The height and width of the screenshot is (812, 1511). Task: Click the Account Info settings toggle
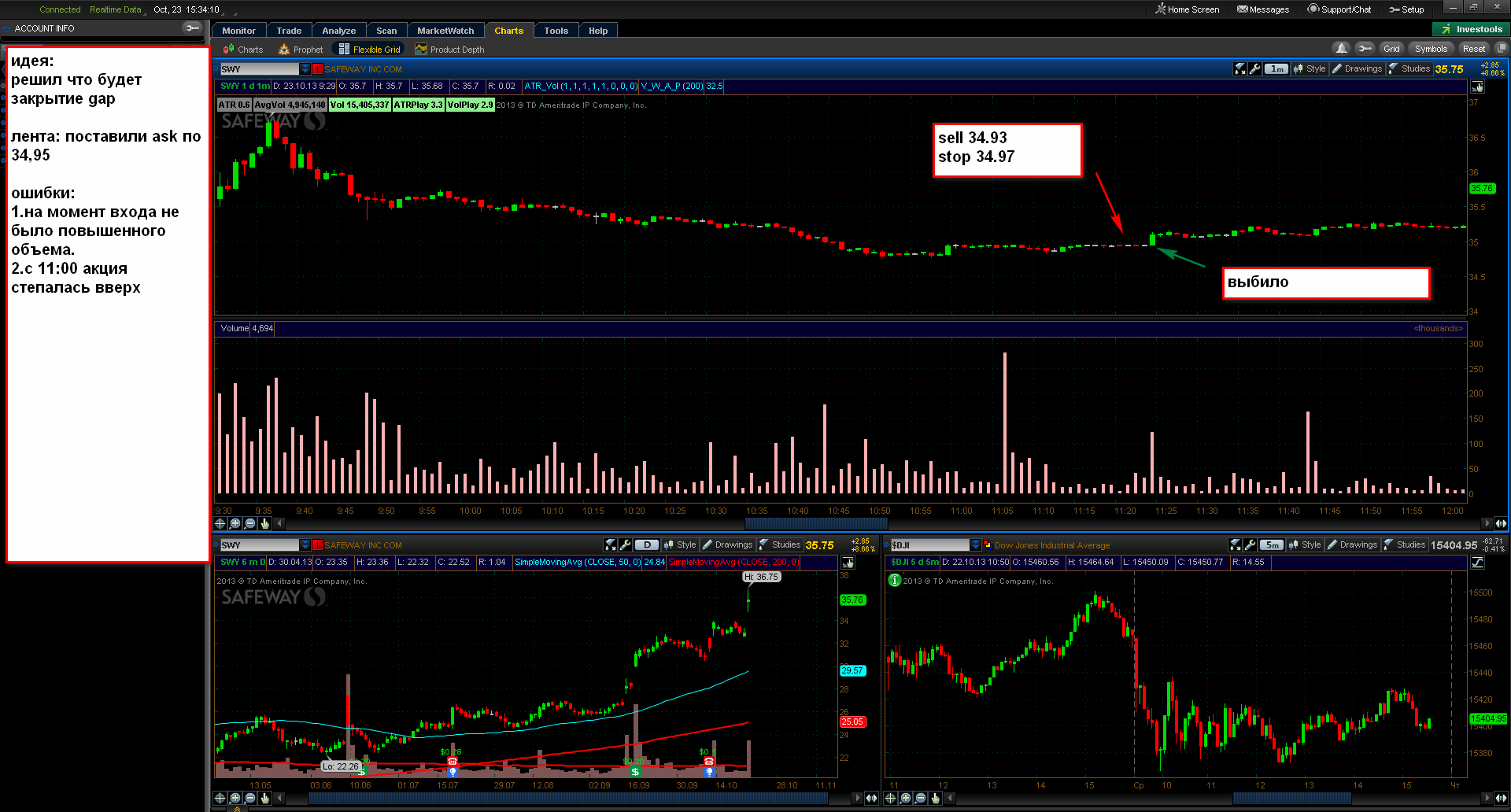(x=192, y=28)
